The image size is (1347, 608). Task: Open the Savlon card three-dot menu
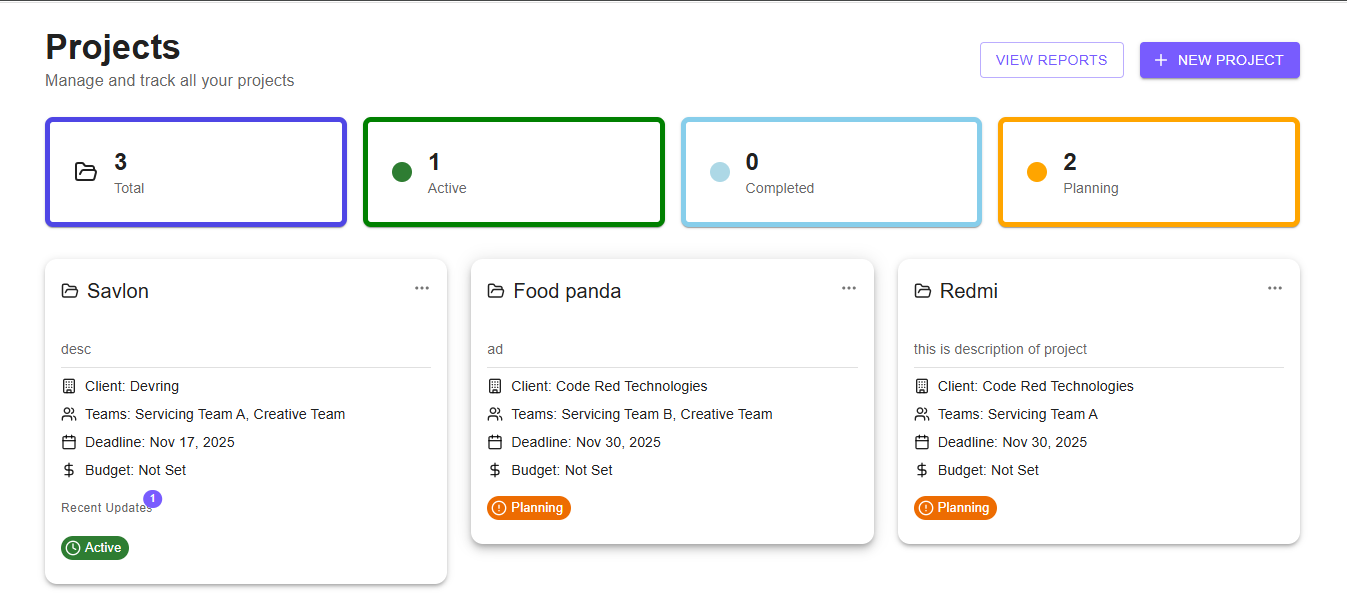pos(422,288)
